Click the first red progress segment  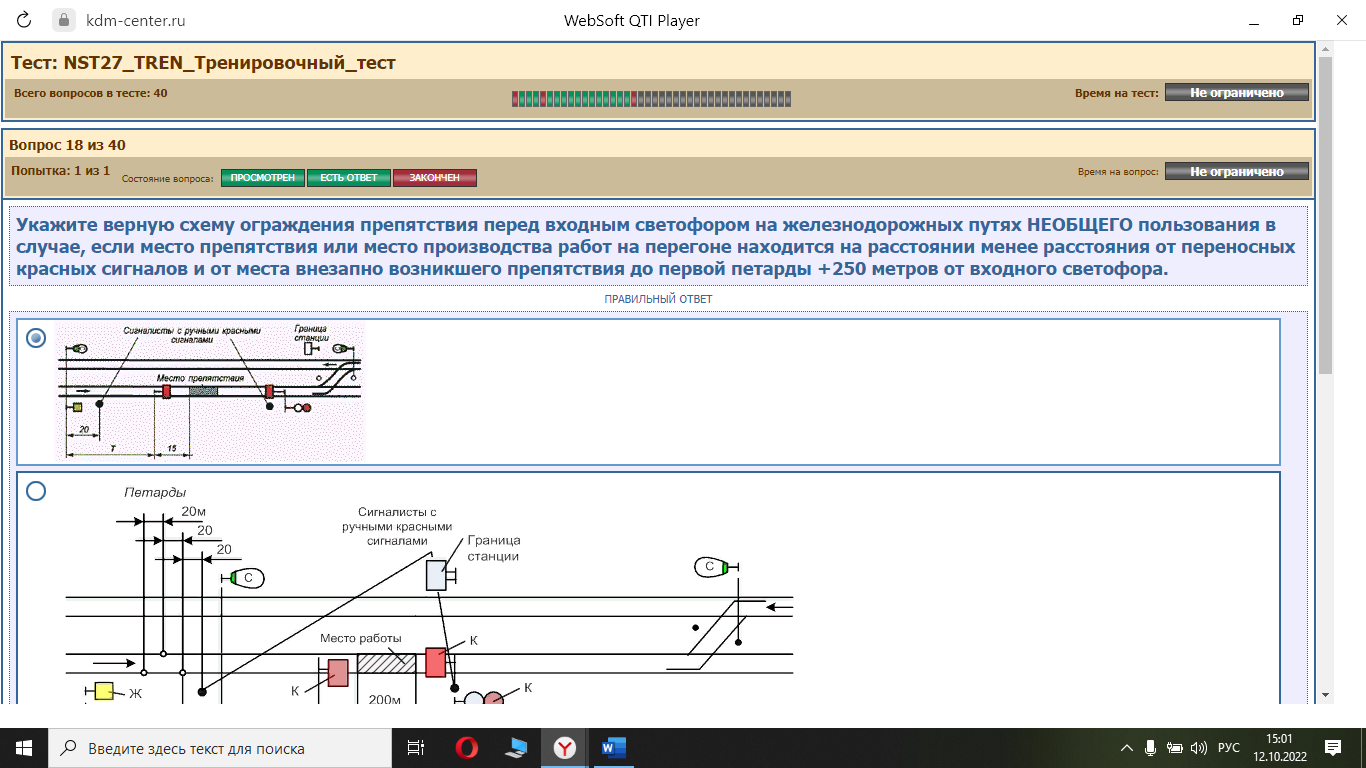tap(515, 98)
